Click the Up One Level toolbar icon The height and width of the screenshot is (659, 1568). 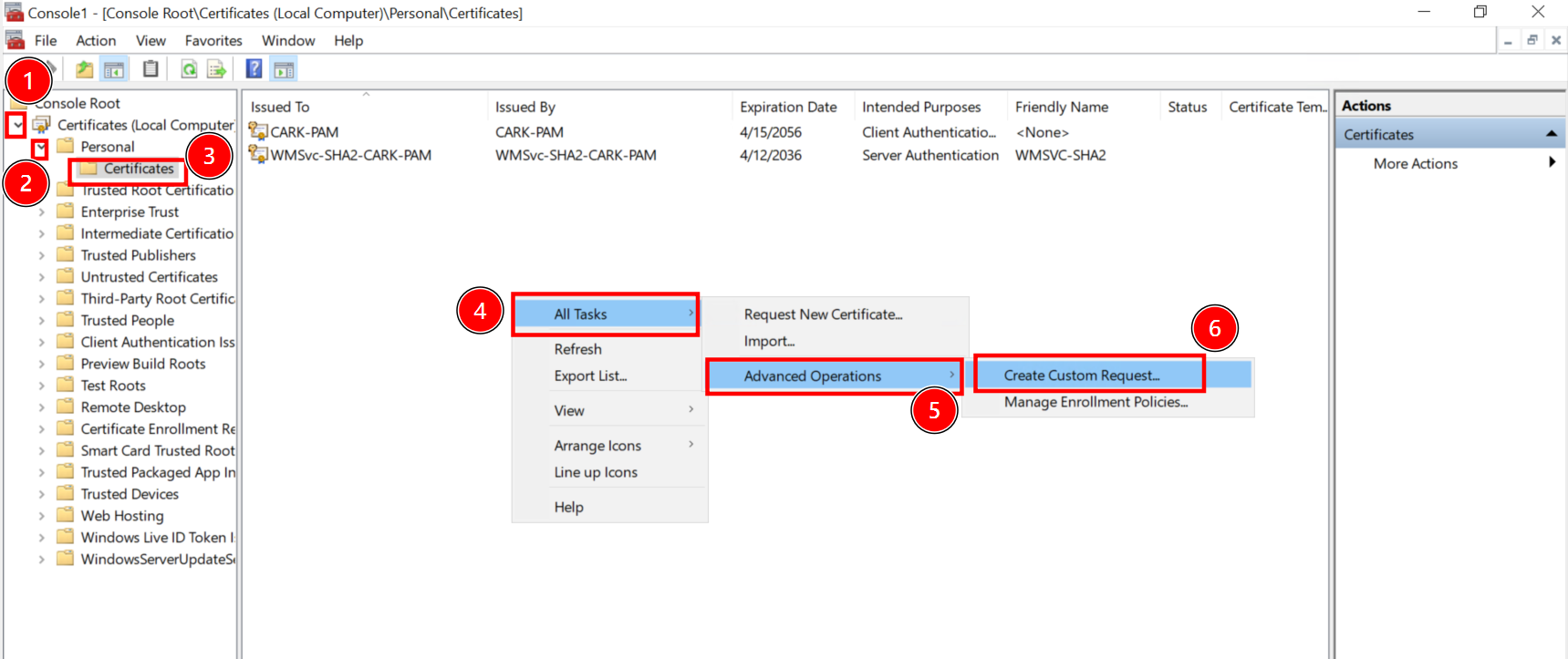[84, 69]
